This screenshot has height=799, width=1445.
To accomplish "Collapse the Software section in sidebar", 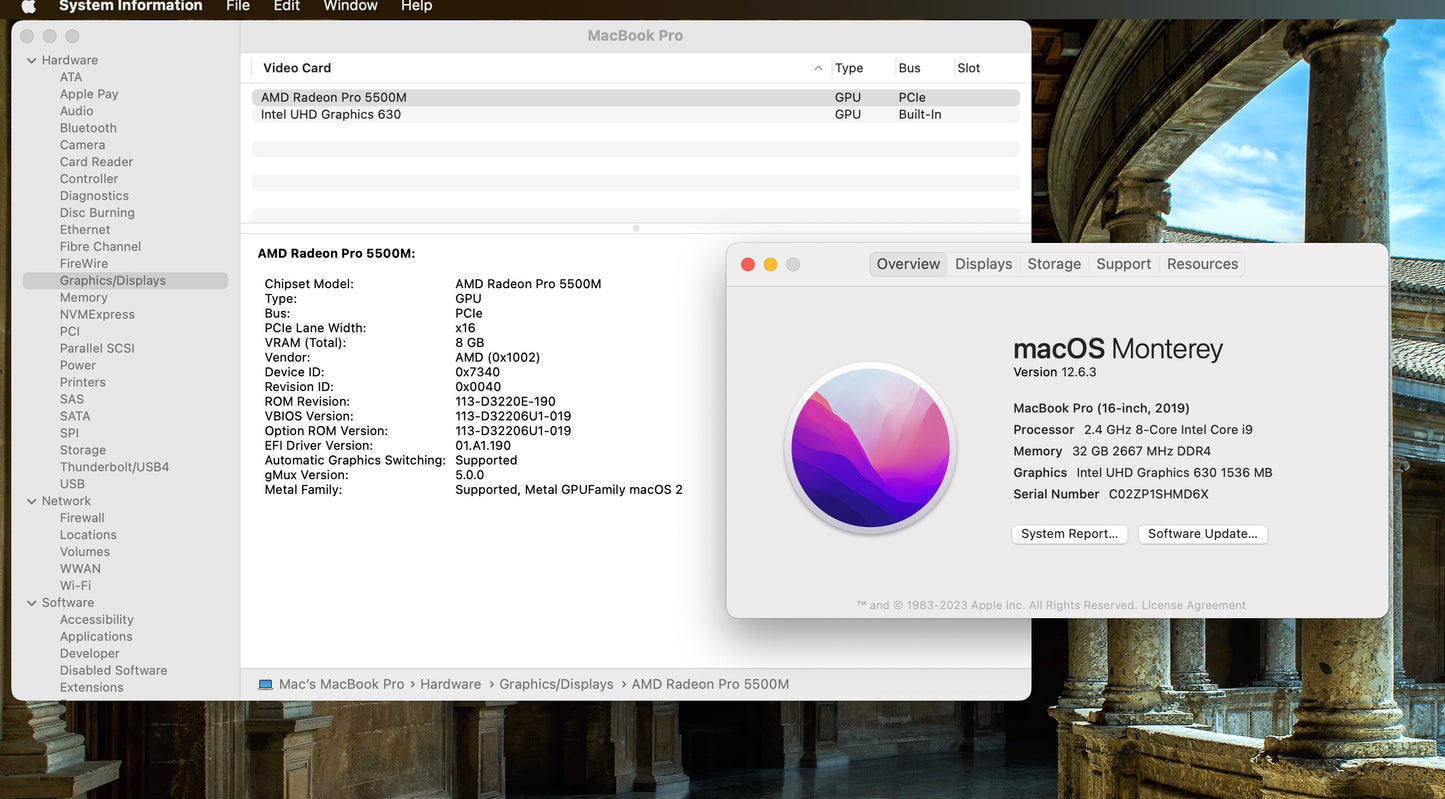I will coord(31,603).
